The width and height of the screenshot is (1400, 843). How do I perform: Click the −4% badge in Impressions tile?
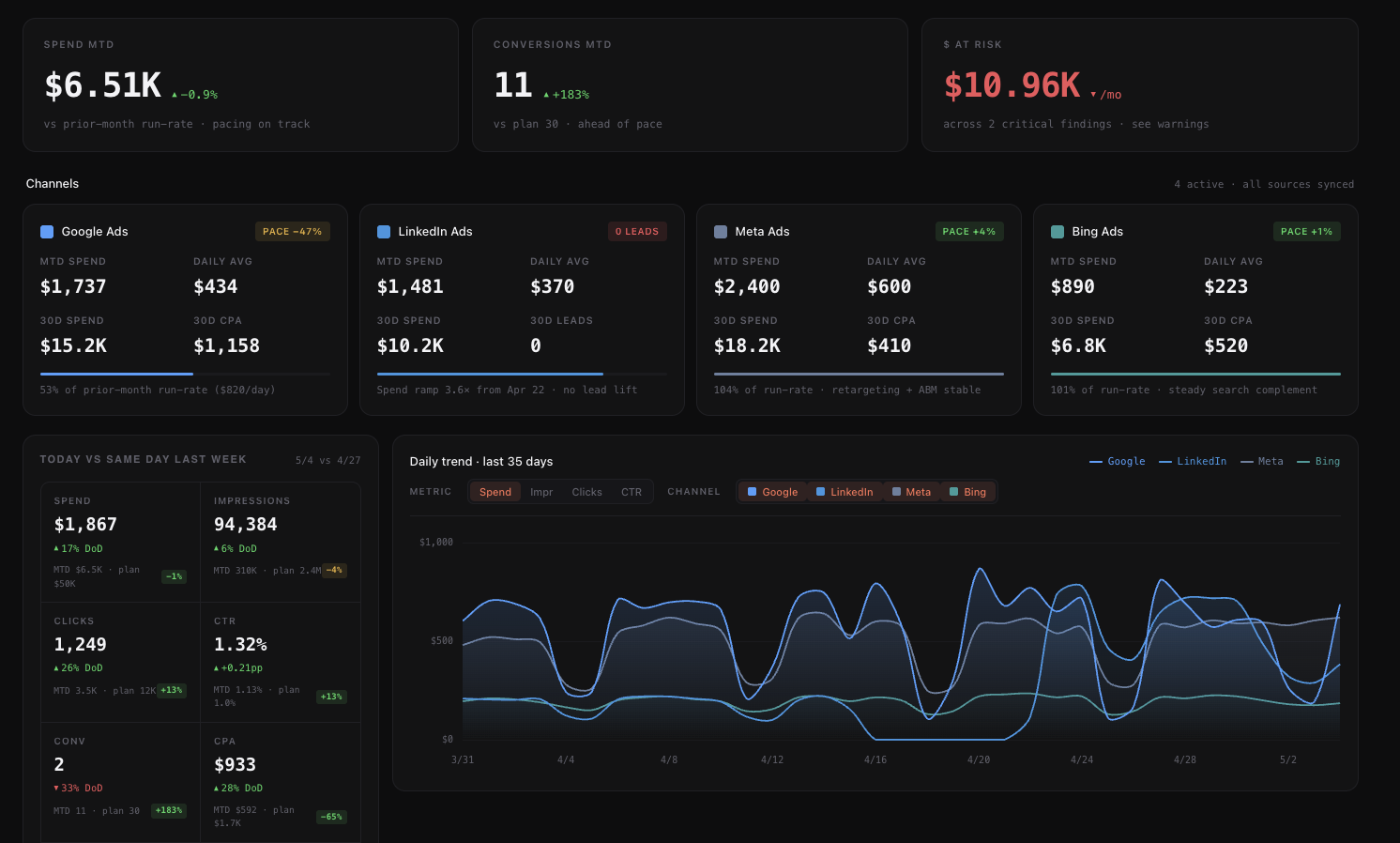pyautogui.click(x=334, y=570)
